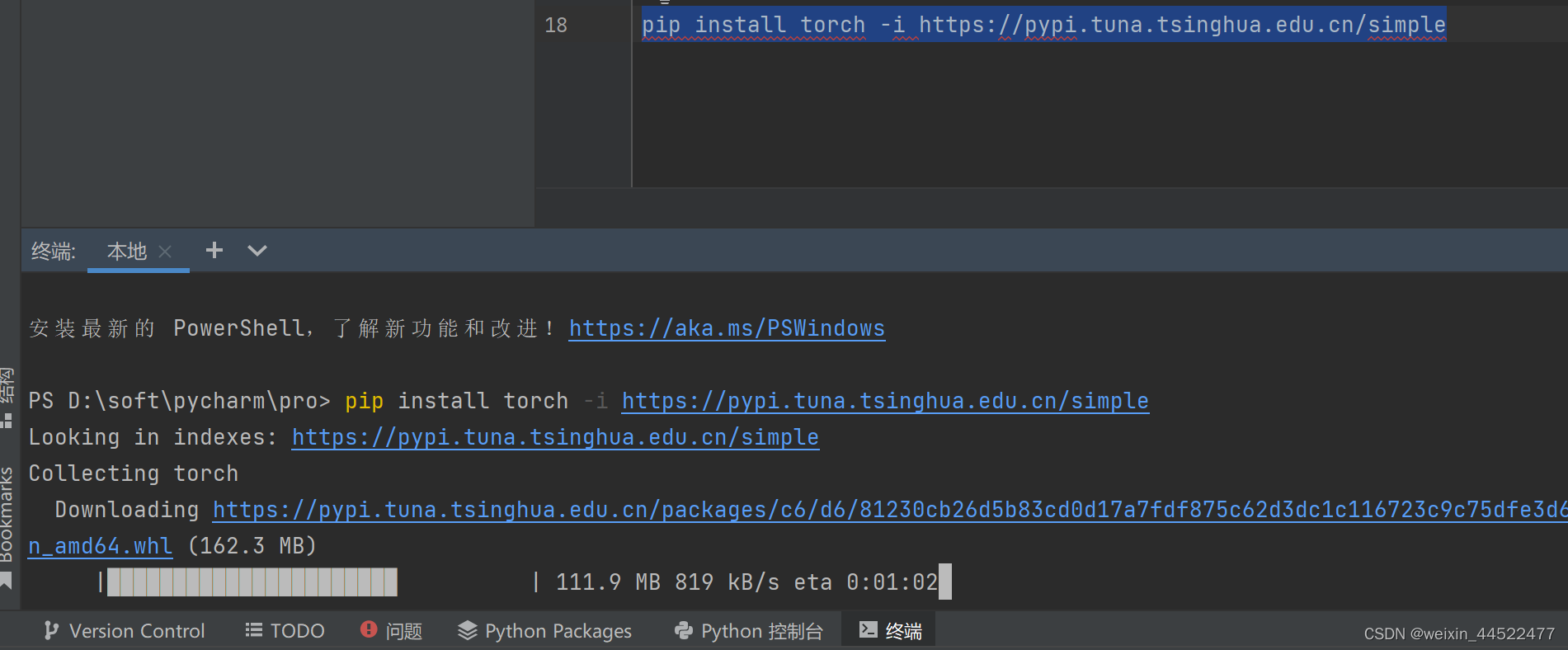This screenshot has height=650, width=1568.
Task: Open the Bookmarks side panel
Action: click(7, 515)
